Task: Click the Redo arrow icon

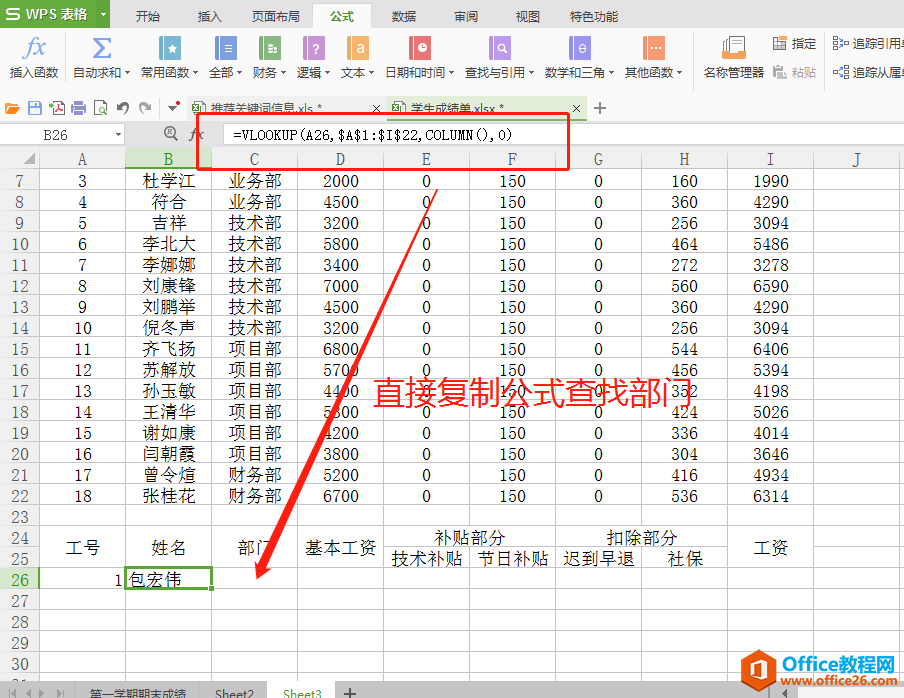Action: tap(145, 108)
